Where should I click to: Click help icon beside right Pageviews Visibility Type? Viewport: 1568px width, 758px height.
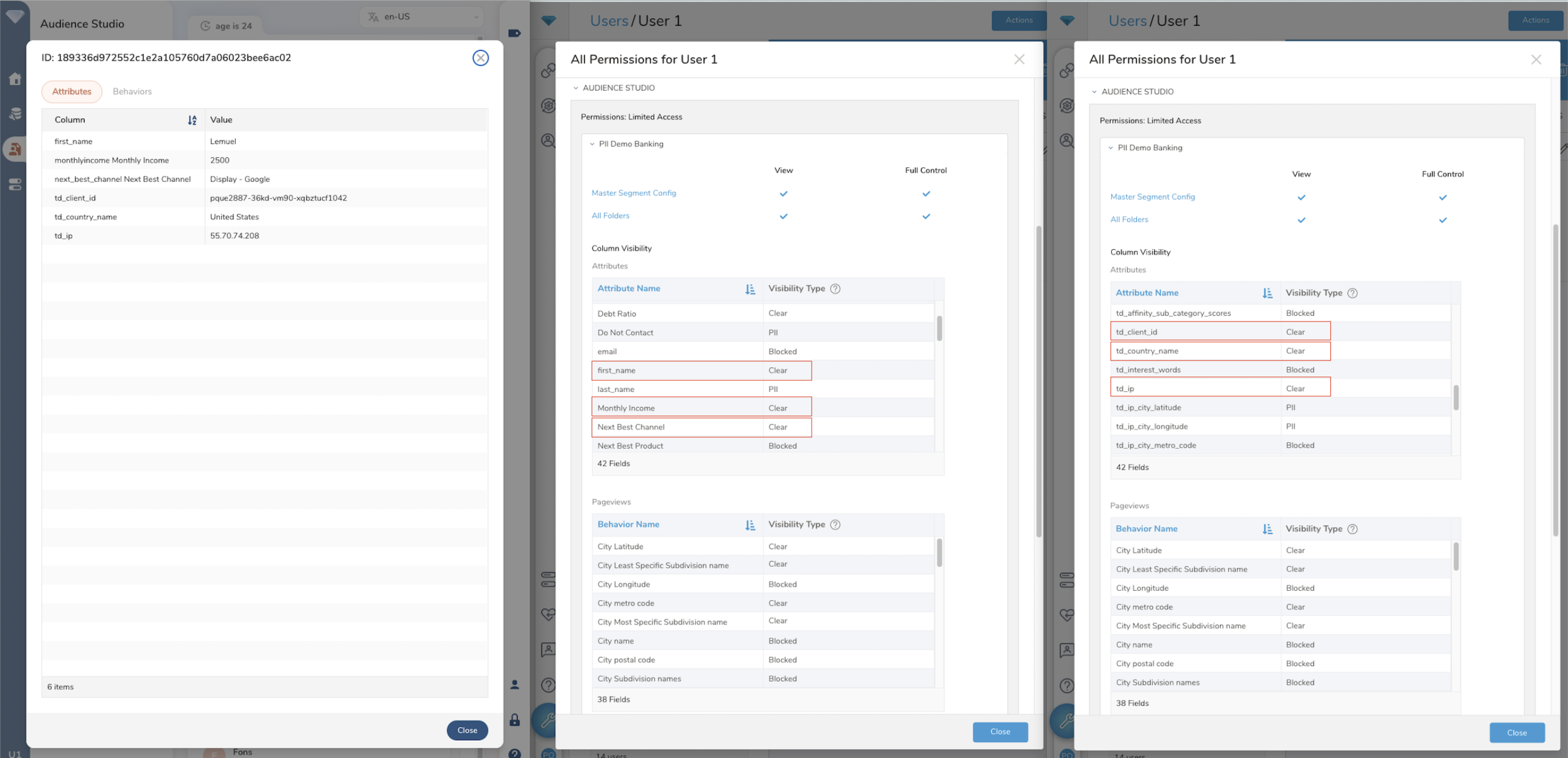[x=1352, y=529]
